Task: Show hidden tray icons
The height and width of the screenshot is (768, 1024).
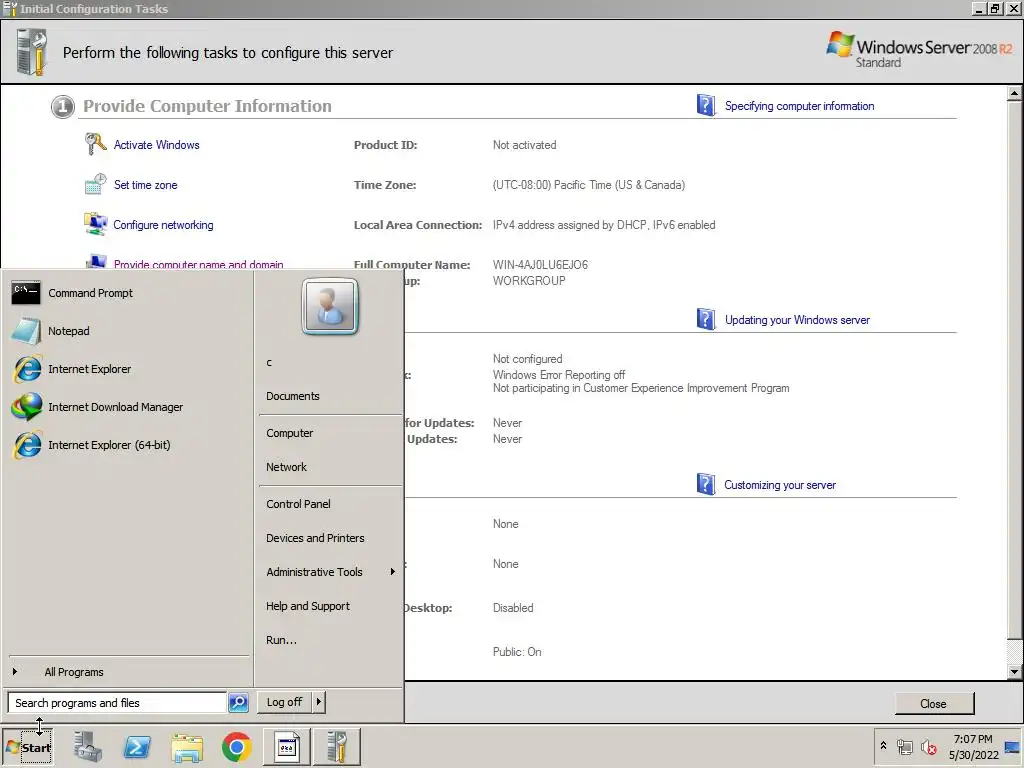Action: pyautogui.click(x=883, y=746)
